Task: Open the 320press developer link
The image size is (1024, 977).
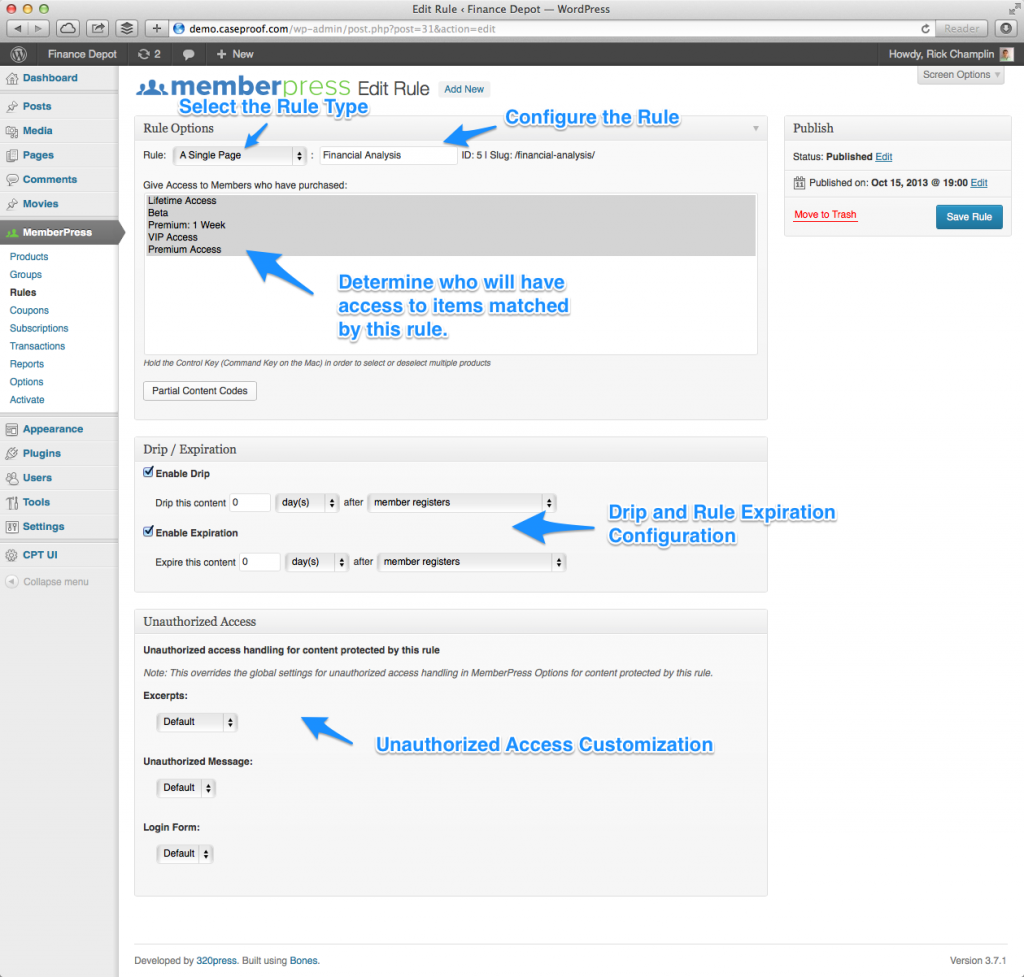Action: (216, 961)
